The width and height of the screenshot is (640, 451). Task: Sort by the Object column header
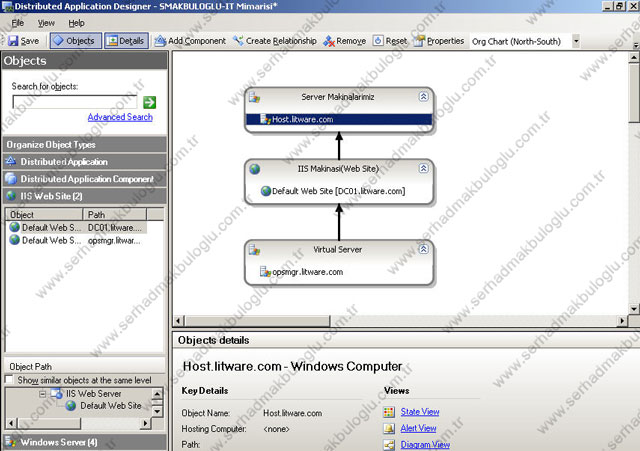[44, 214]
